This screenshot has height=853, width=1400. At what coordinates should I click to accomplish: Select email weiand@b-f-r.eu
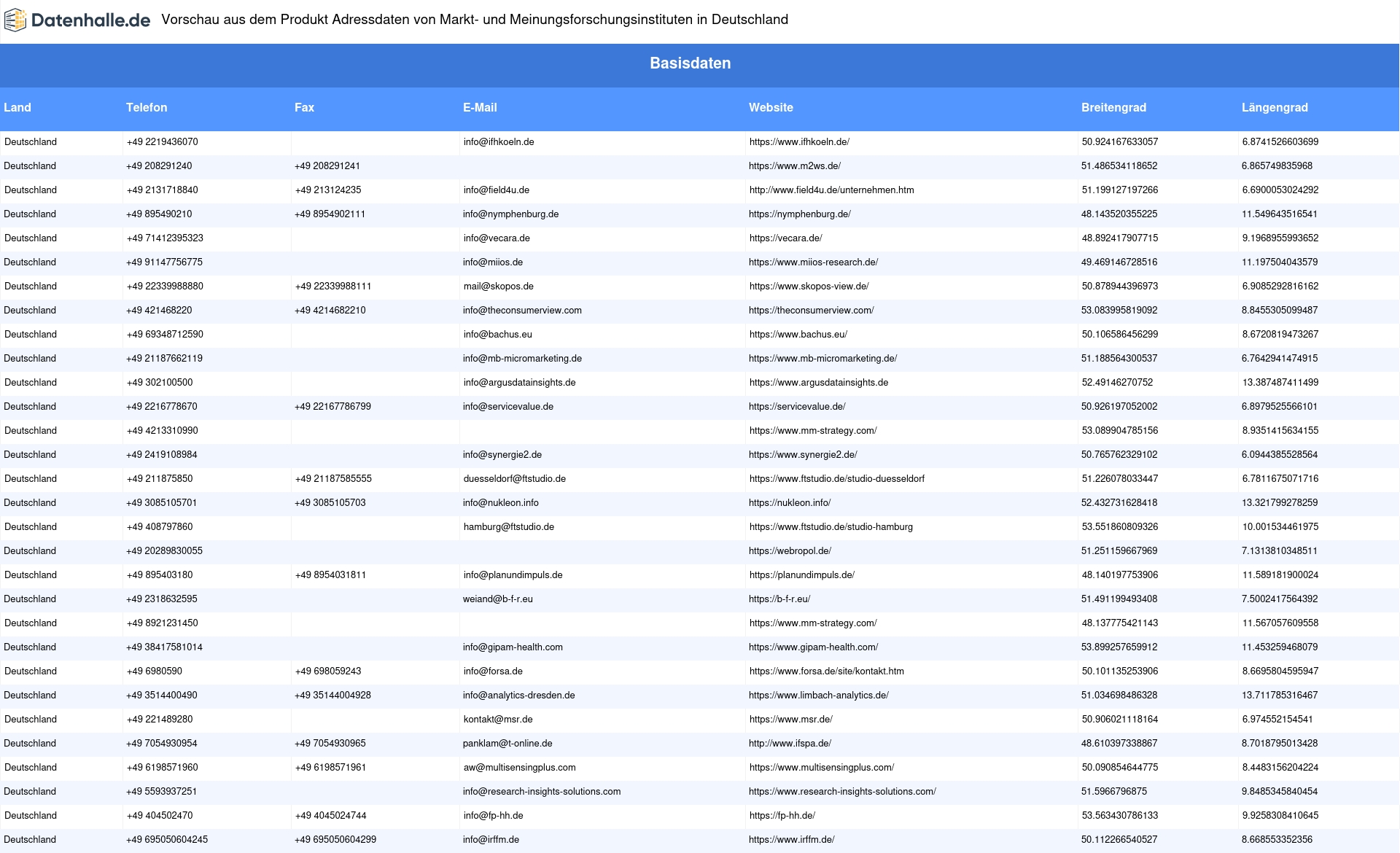498,599
